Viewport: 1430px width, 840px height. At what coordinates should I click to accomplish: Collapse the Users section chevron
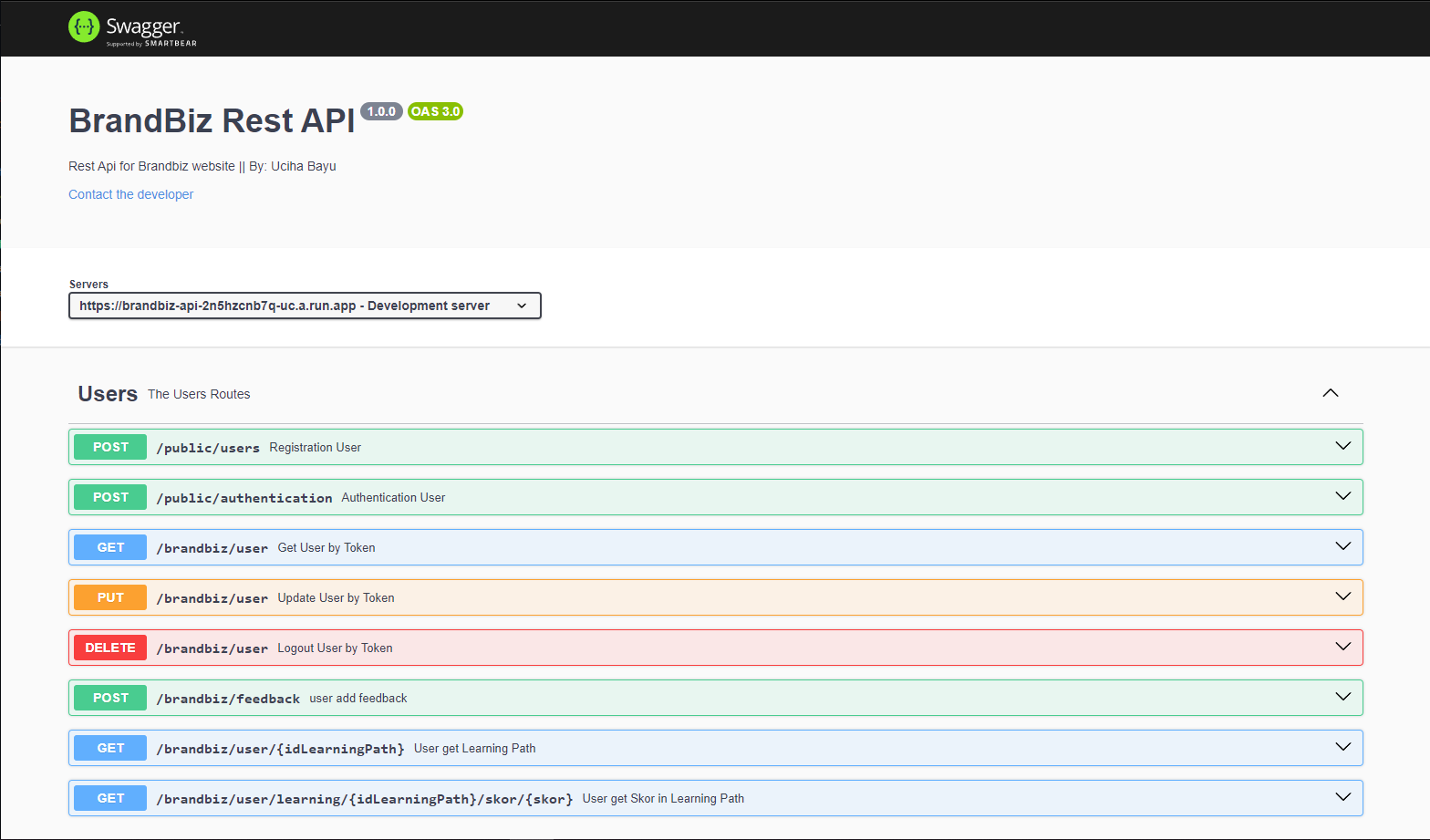[1331, 393]
